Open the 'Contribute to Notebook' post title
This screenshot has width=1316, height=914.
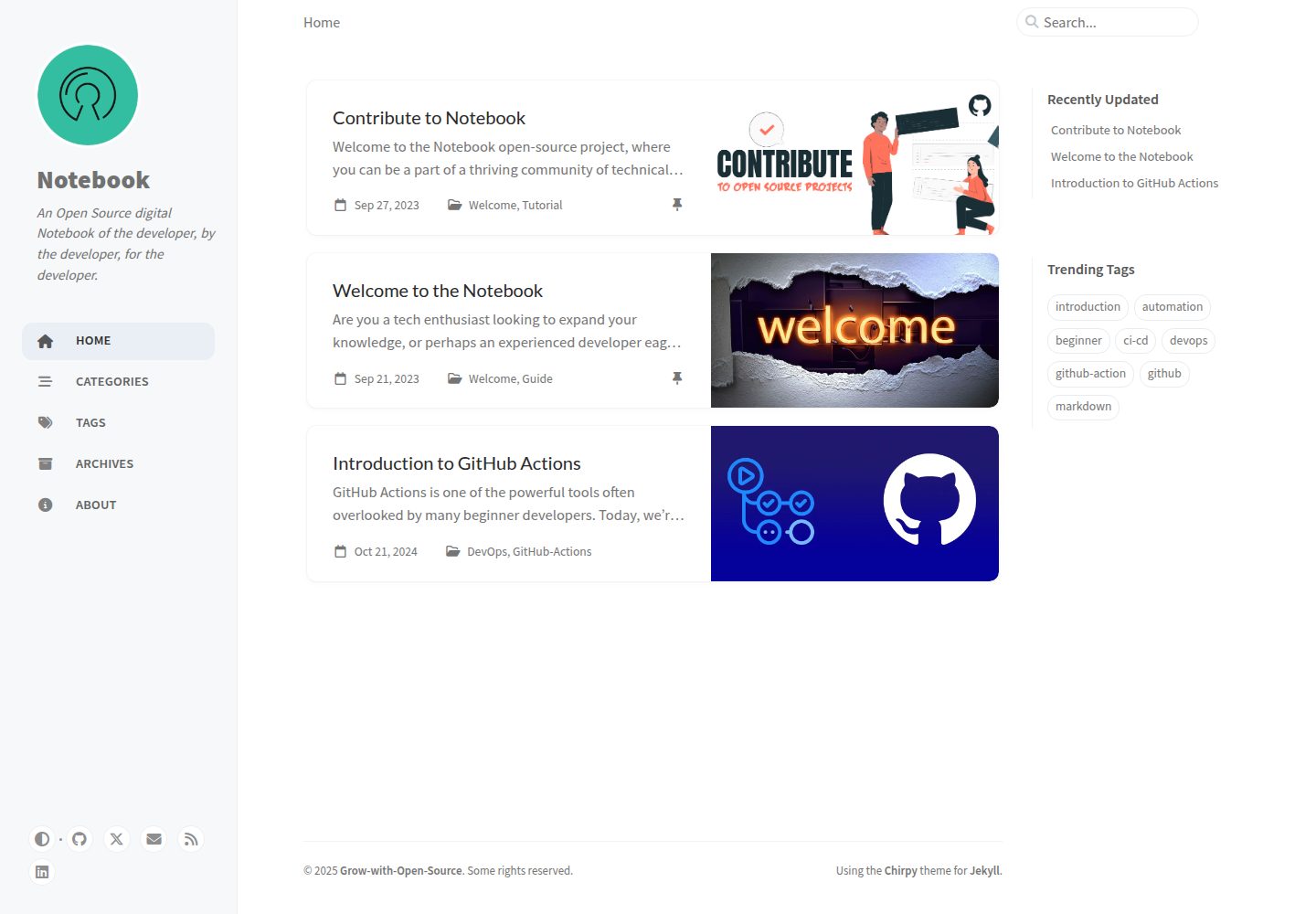(x=429, y=118)
